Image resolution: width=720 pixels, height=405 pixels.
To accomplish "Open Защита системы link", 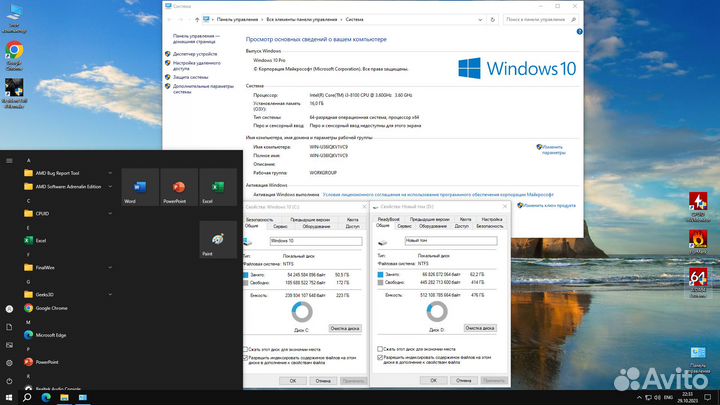I will point(190,77).
